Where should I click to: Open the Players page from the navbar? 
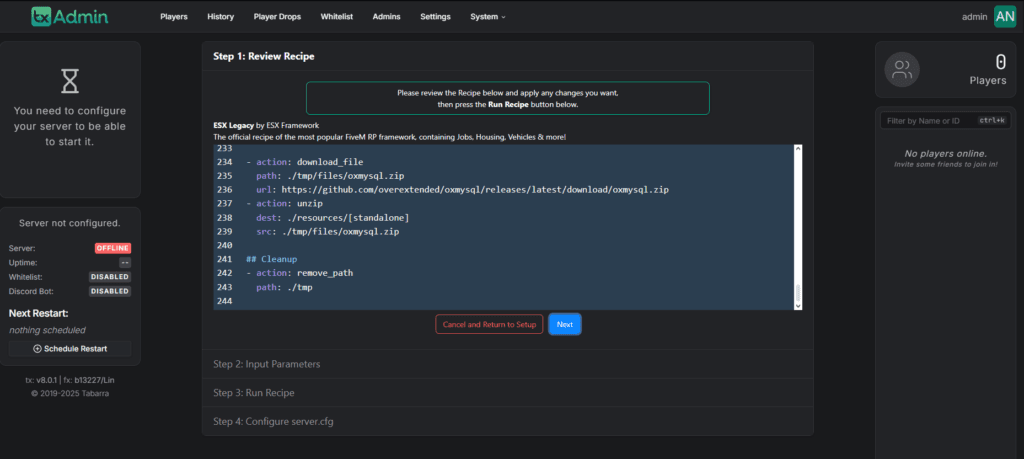(174, 17)
